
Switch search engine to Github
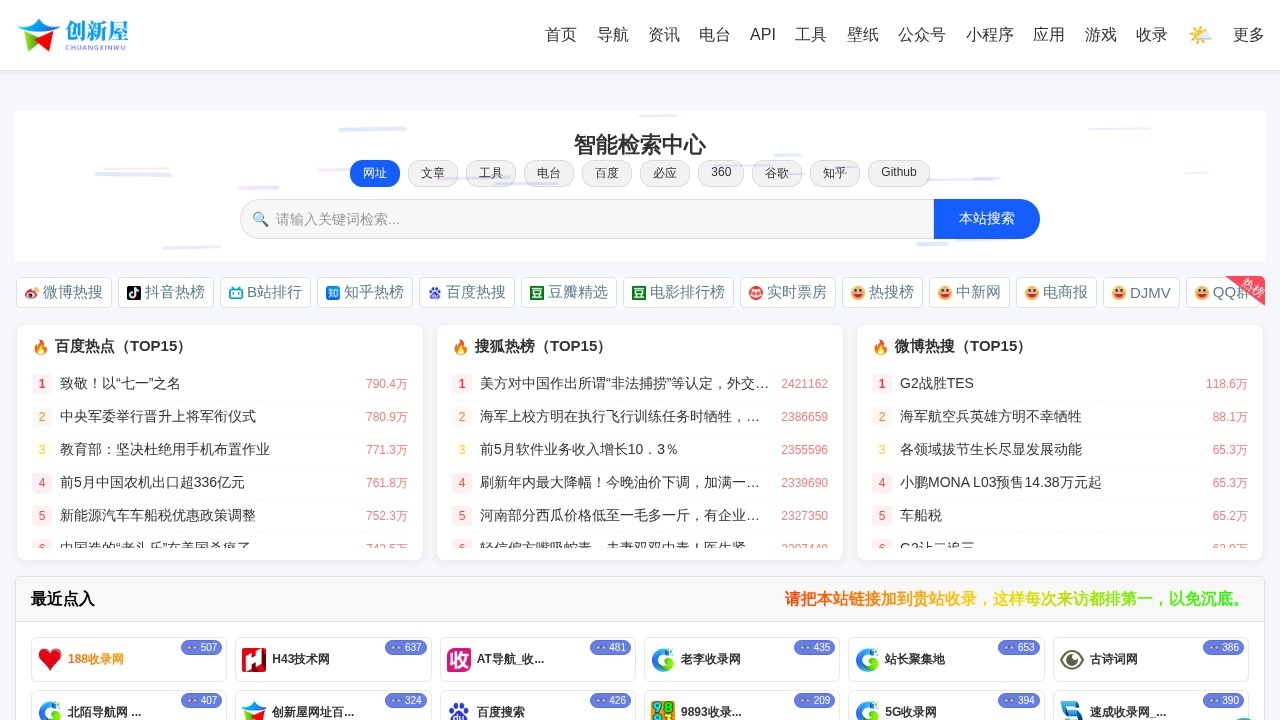[899, 173]
